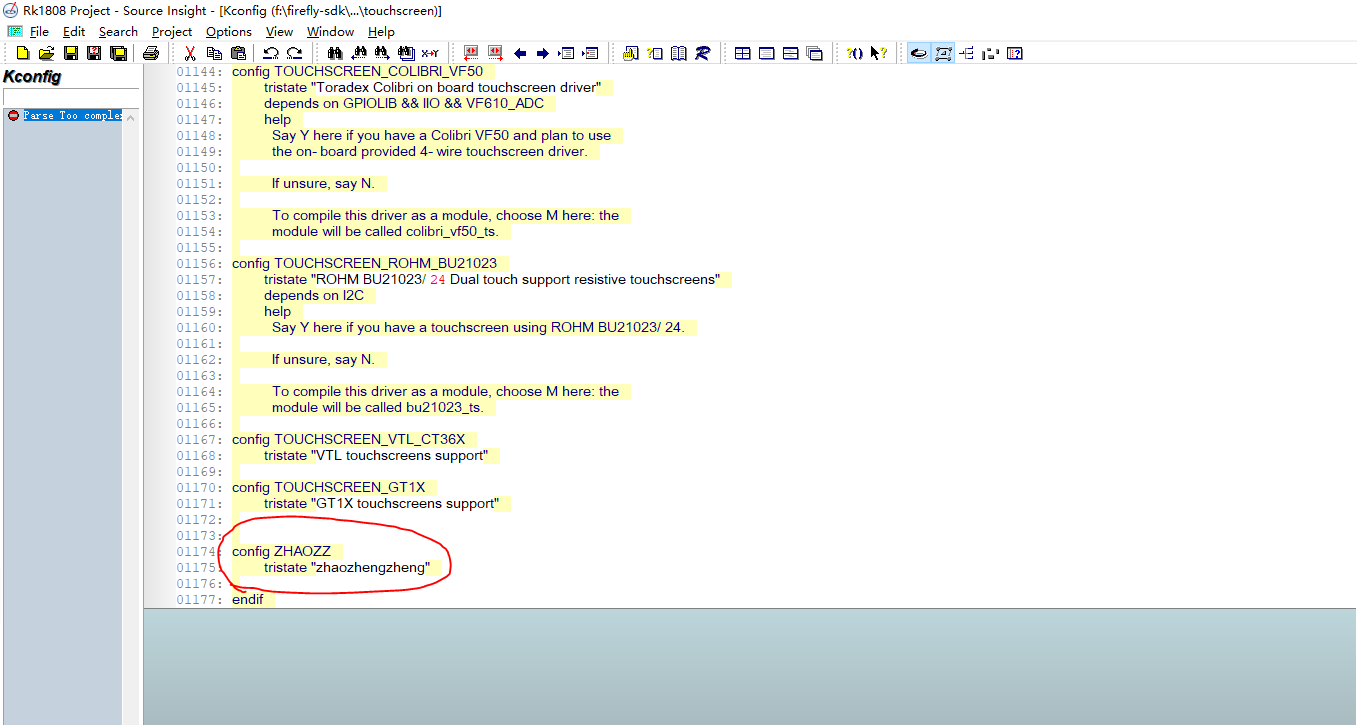Viewport: 1357px width, 725px height.
Task: Click line 'module will be called bu21023_ts.'
Action: [377, 408]
